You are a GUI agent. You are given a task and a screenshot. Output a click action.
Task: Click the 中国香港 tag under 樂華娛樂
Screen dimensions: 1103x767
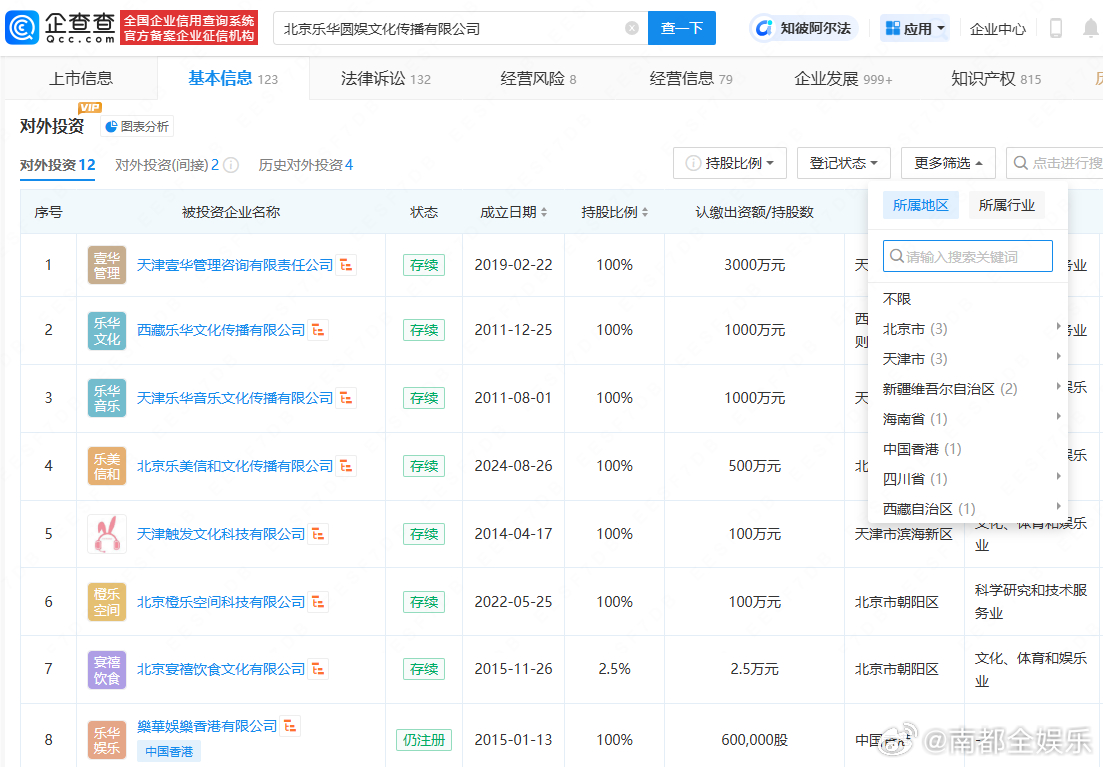(169, 751)
